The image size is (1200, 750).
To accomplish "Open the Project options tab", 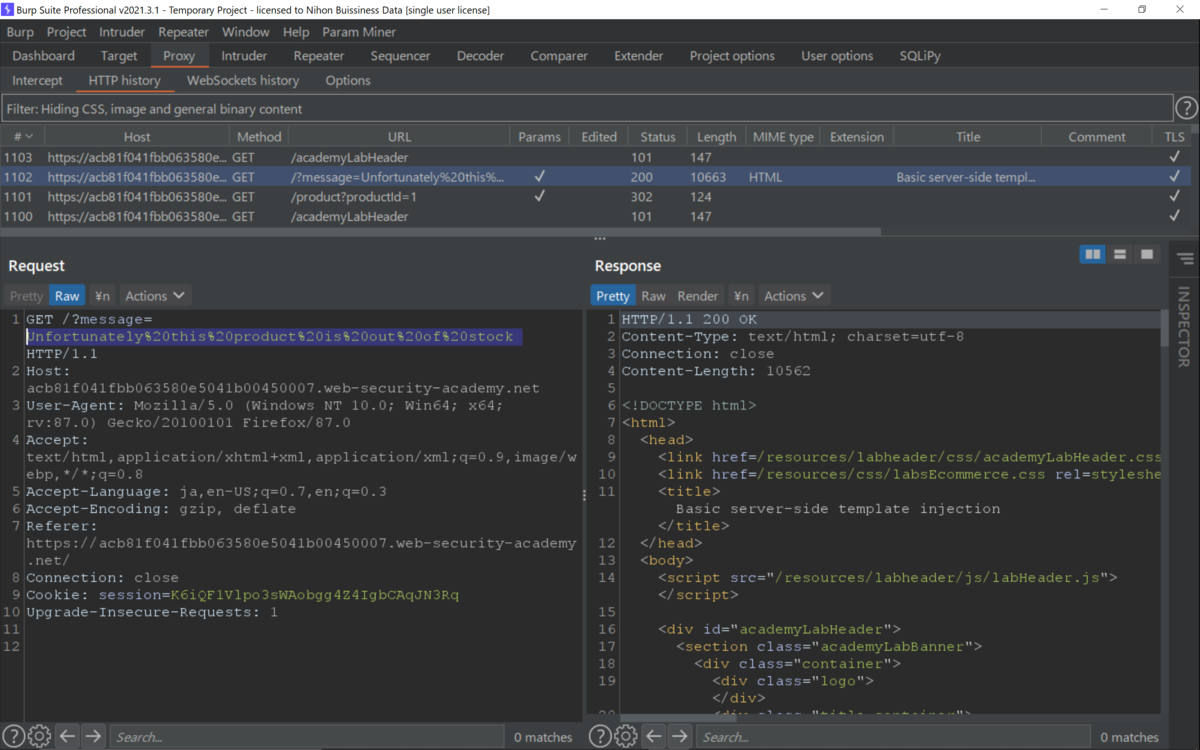I will coord(732,56).
